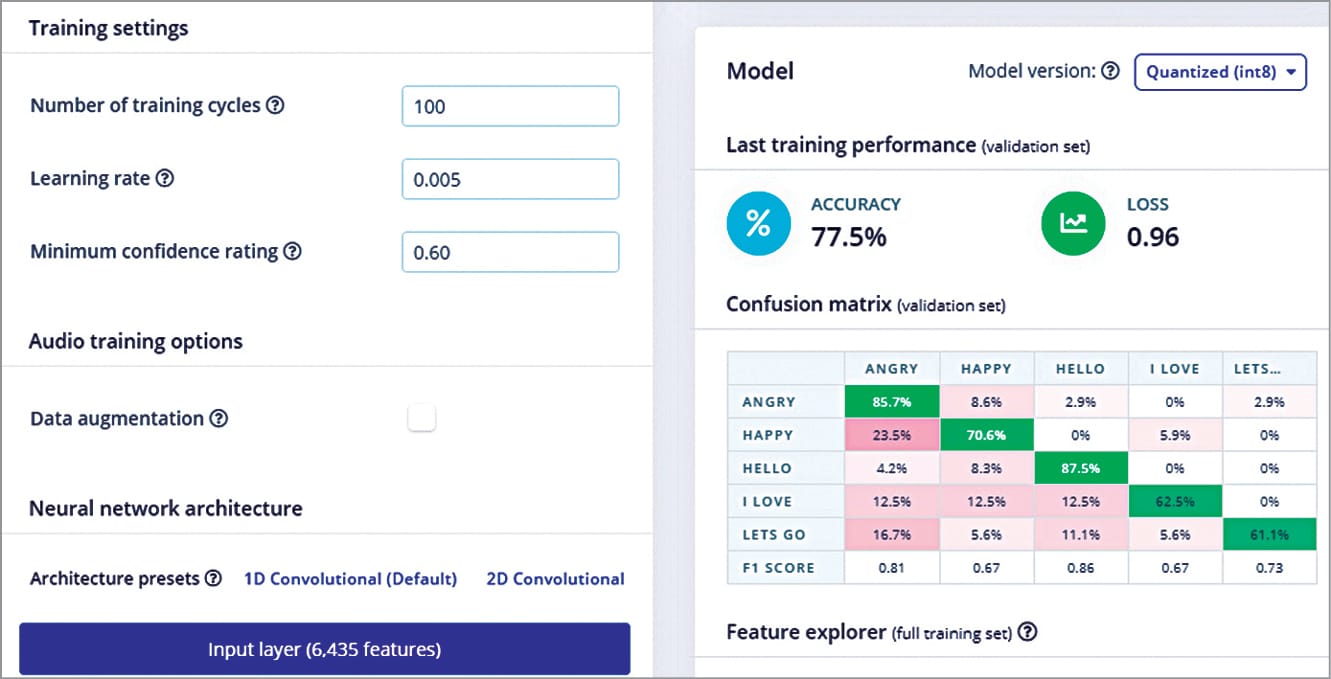Viewport: 1331px width, 679px height.
Task: Open the Quantized (int8) model version dropdown
Action: (1220, 72)
